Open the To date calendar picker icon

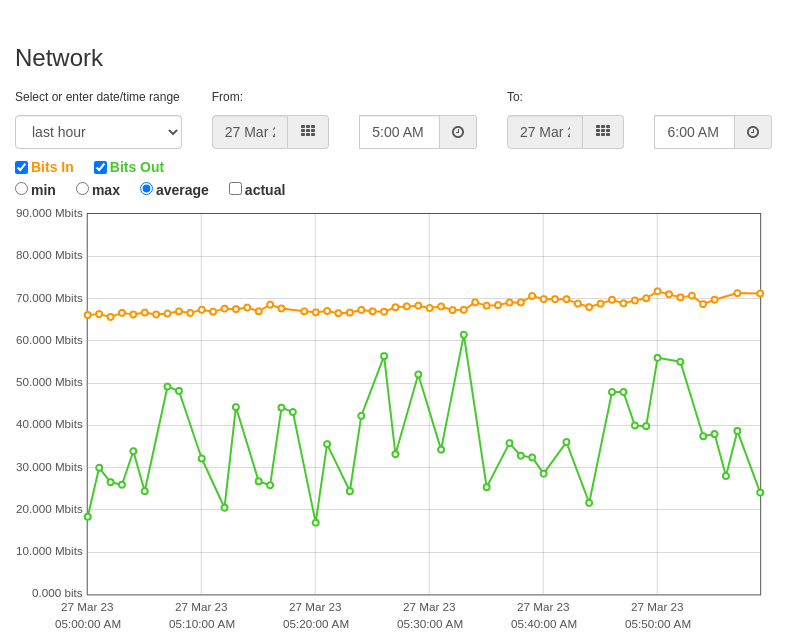[x=603, y=132]
